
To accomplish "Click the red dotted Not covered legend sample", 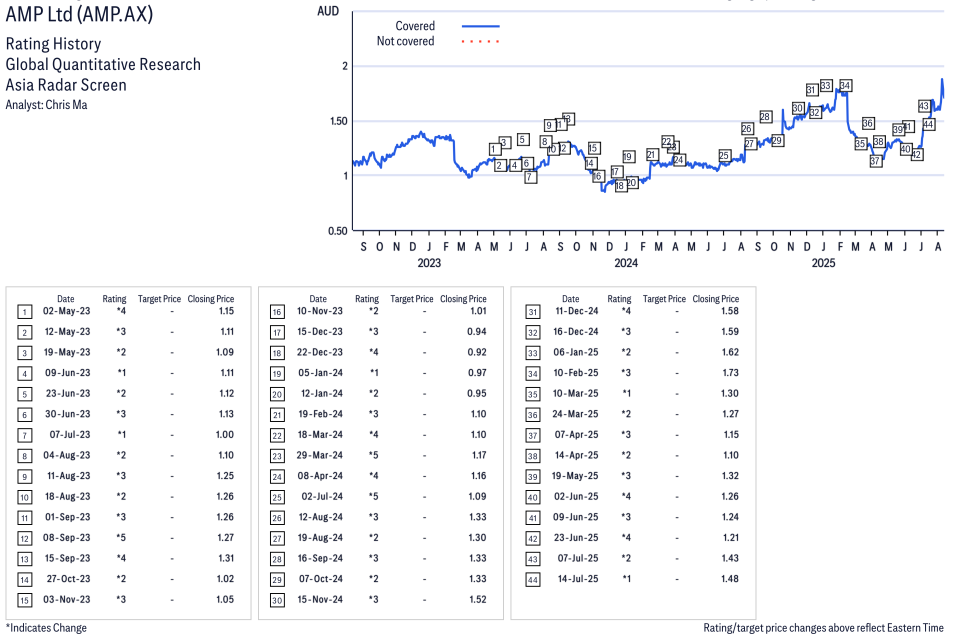I will 481,41.
